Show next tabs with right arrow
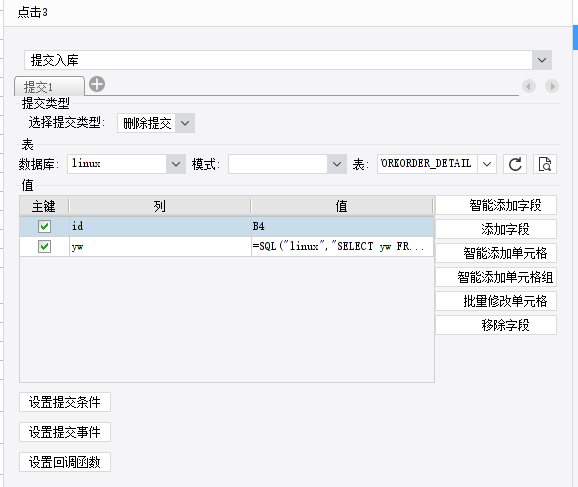The height and width of the screenshot is (487, 578). [552, 86]
